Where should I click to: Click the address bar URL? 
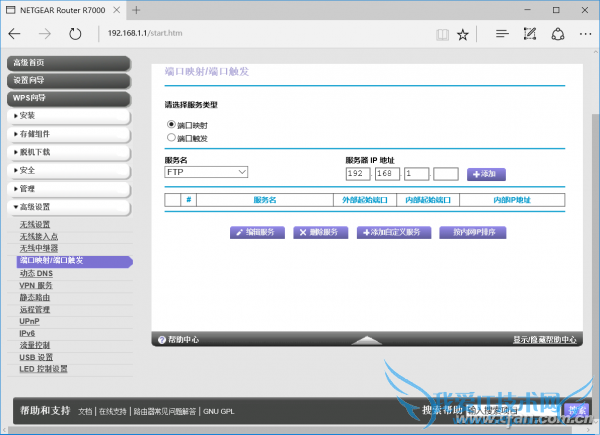145,33
